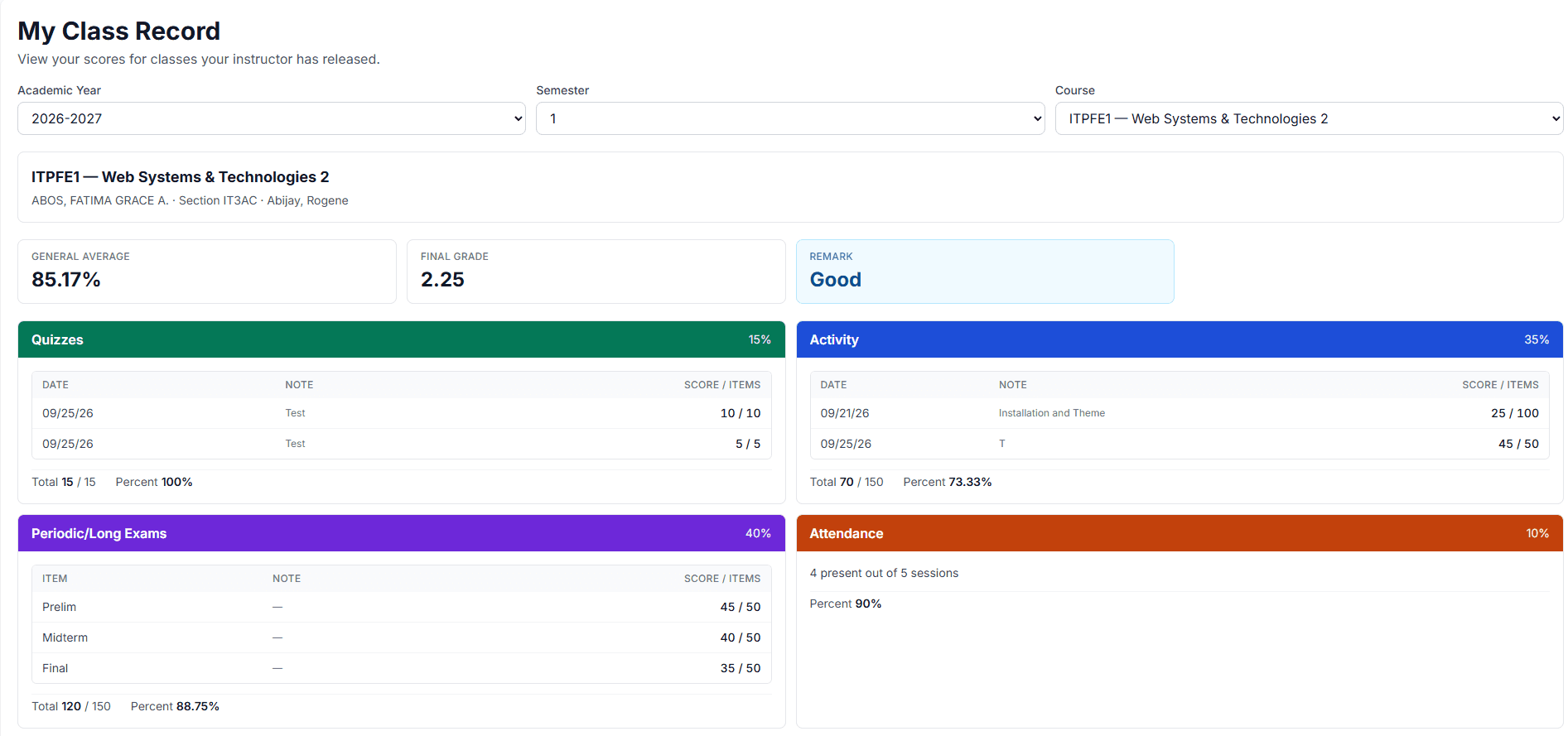
Task: Click the Quizzes "Total 15 / 15" summary
Action: click(x=64, y=482)
